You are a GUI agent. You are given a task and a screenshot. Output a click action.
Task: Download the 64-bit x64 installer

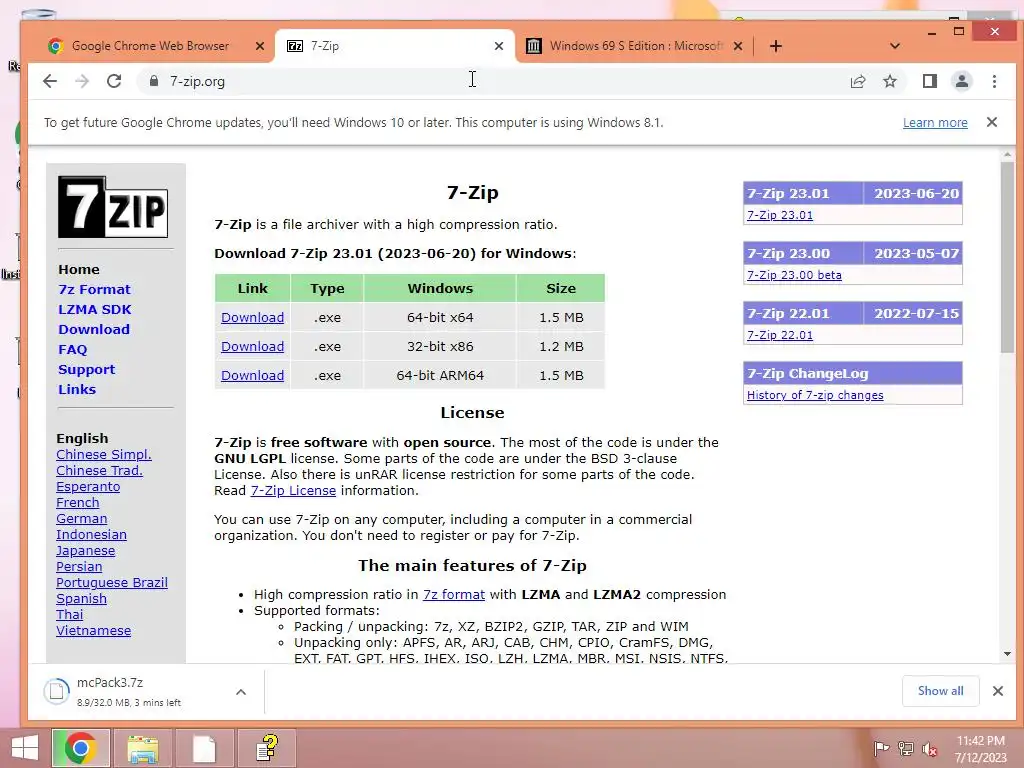pos(252,317)
